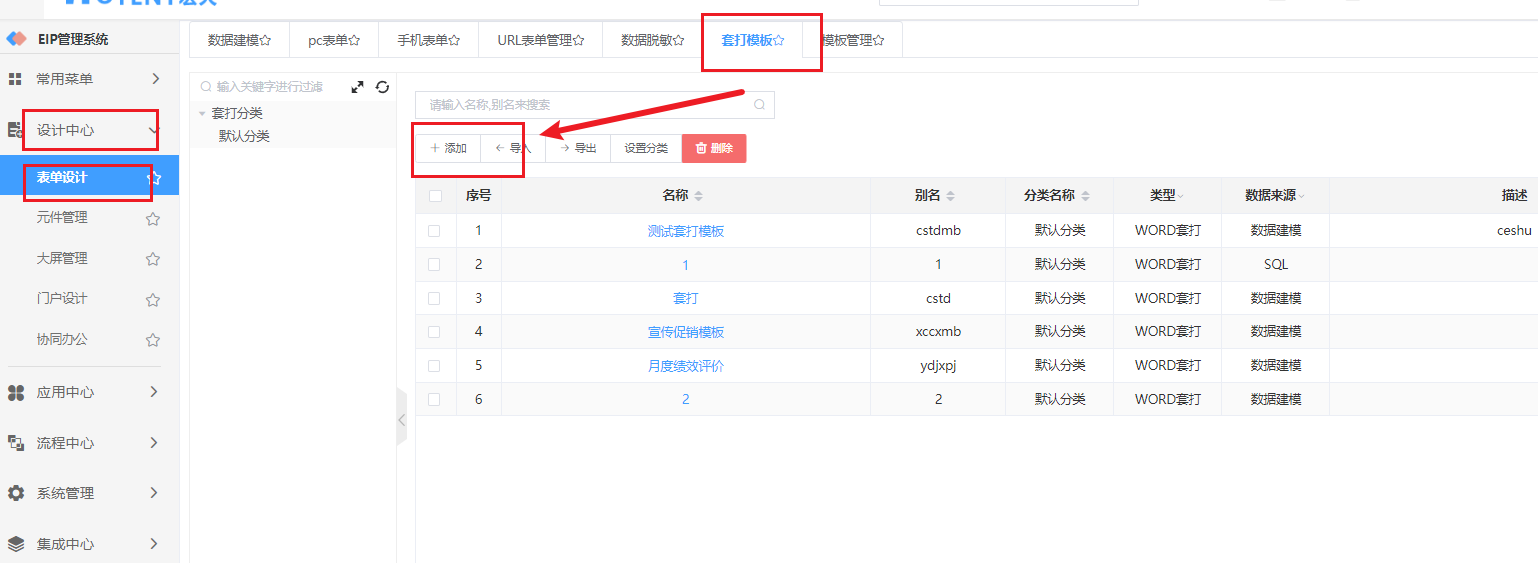1538x563 pixels.
Task: Check the row with alias 1
Action: tap(434, 265)
